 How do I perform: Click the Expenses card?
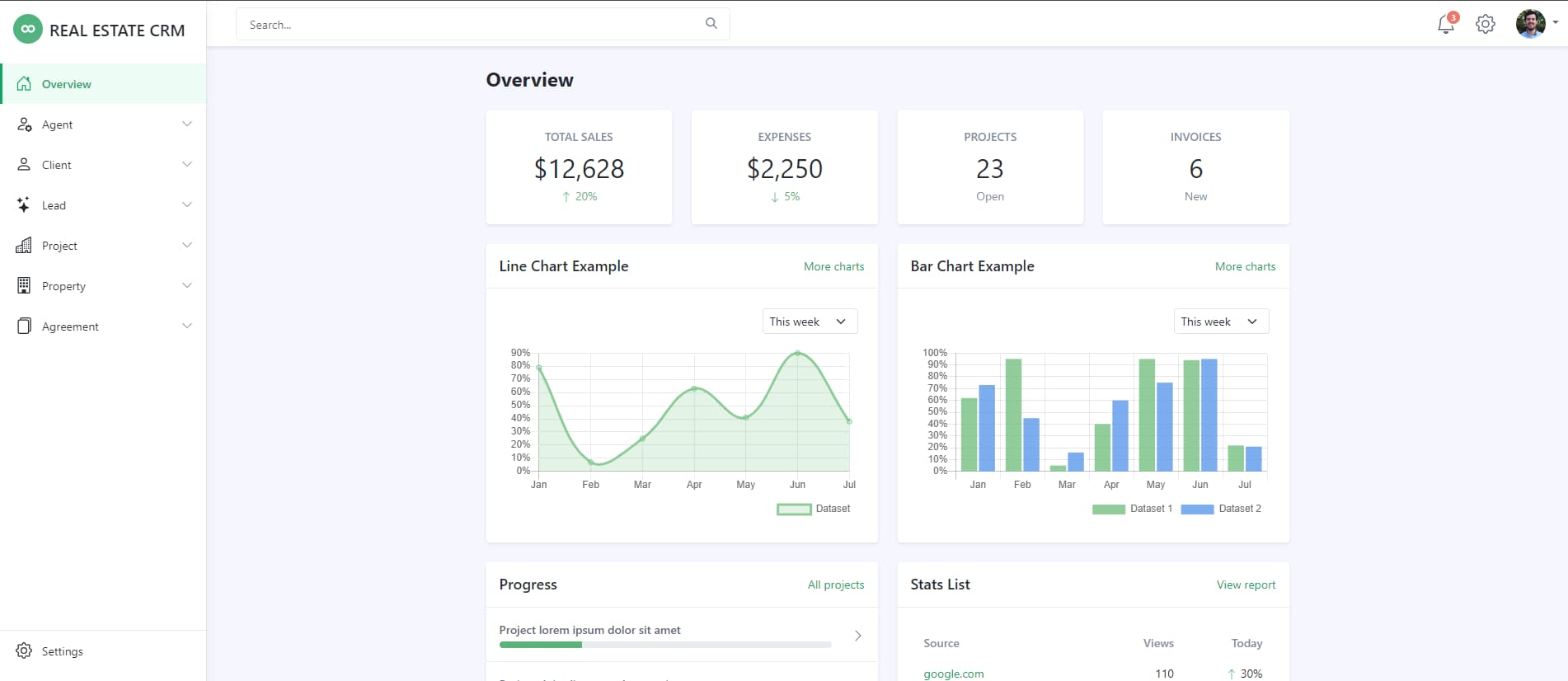[784, 167]
